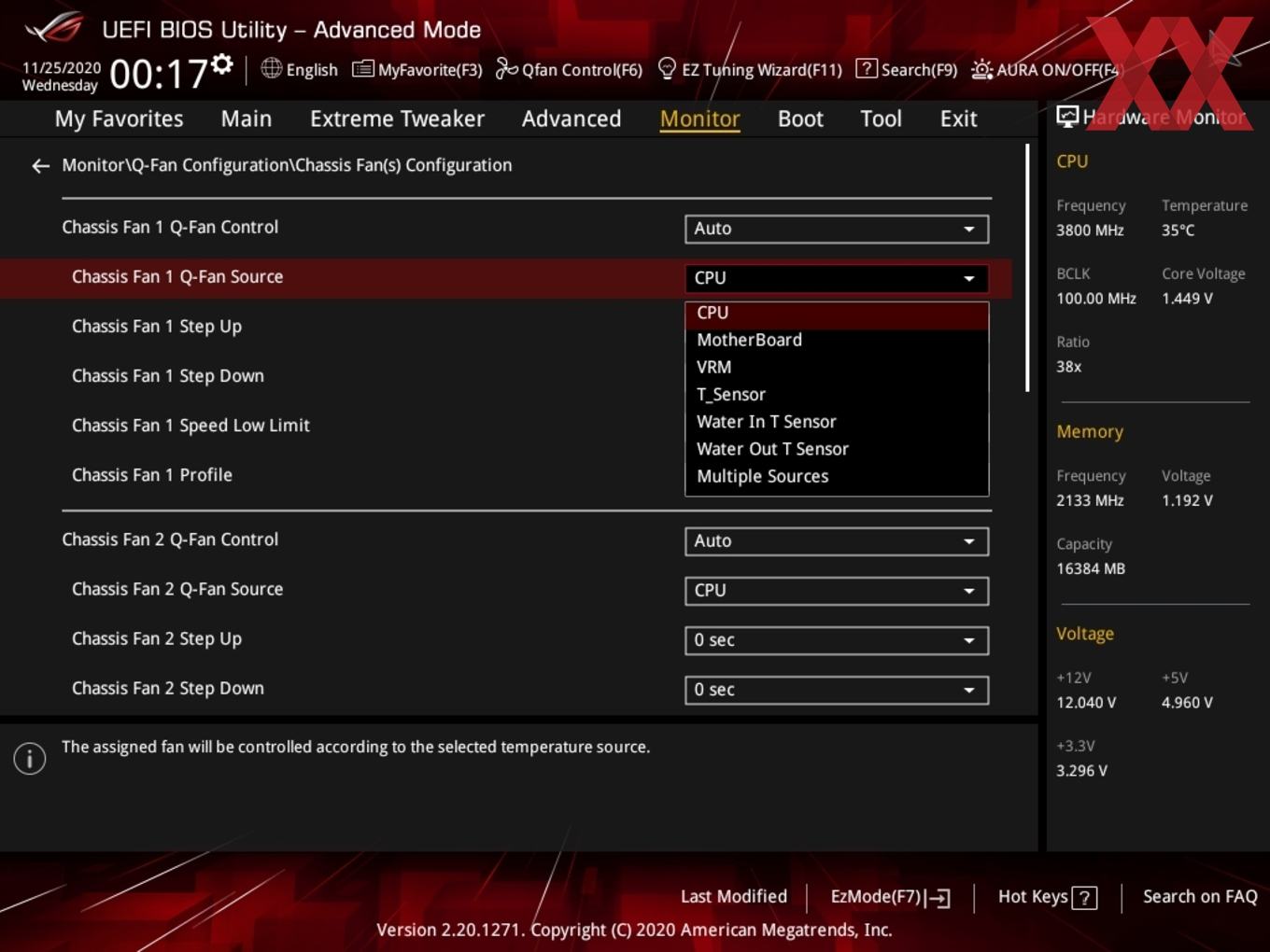Select Chassis Fan 2 Step Up label
Screen dimensions: 1270x952
[x=157, y=639]
